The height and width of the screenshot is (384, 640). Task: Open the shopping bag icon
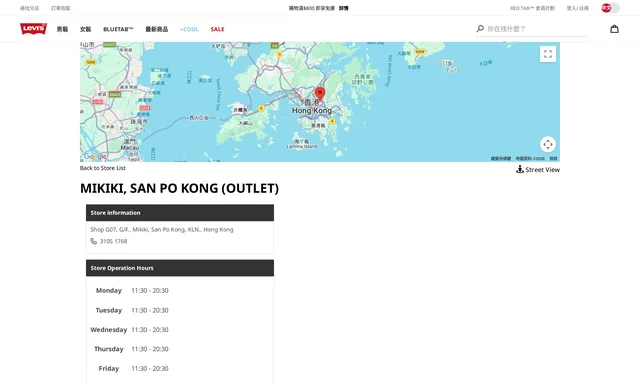[614, 29]
